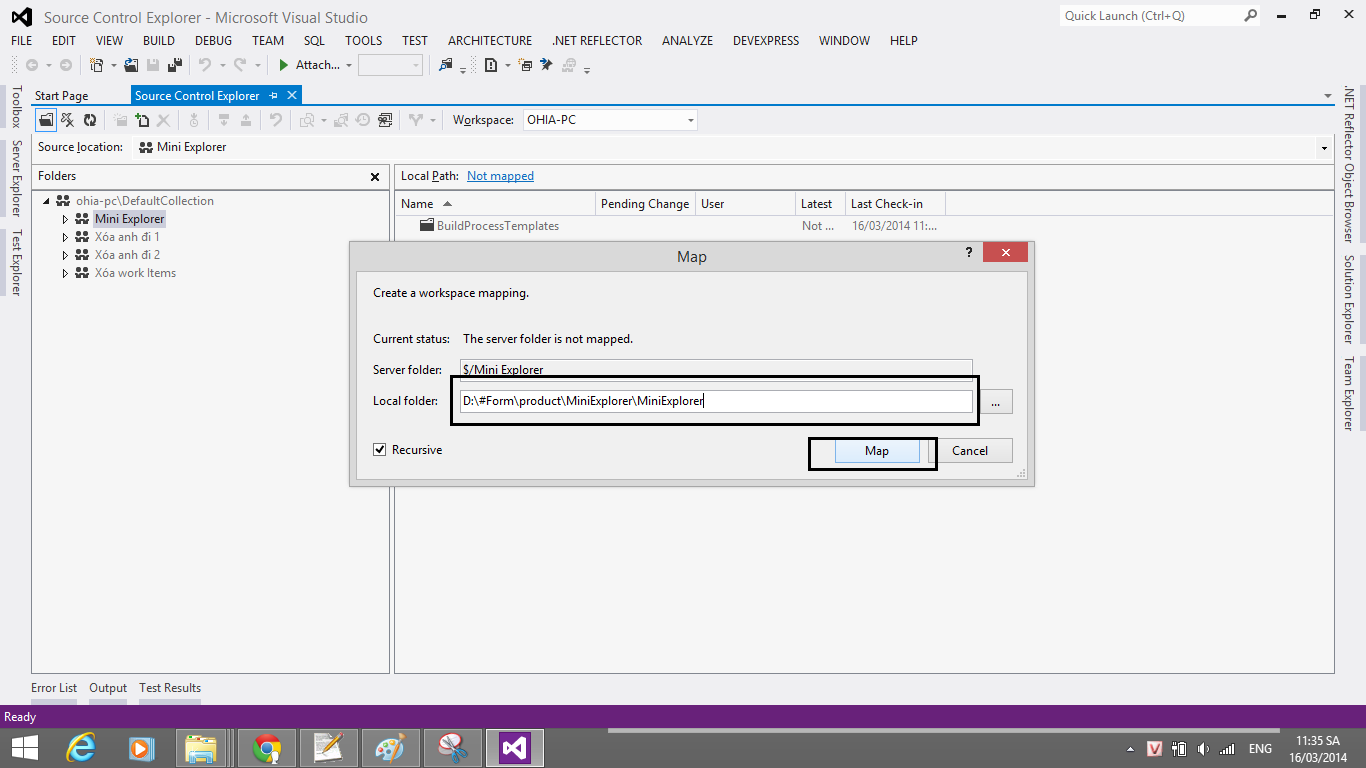Open the Solution Explorer side tab
Image resolution: width=1366 pixels, height=768 pixels.
[1348, 299]
